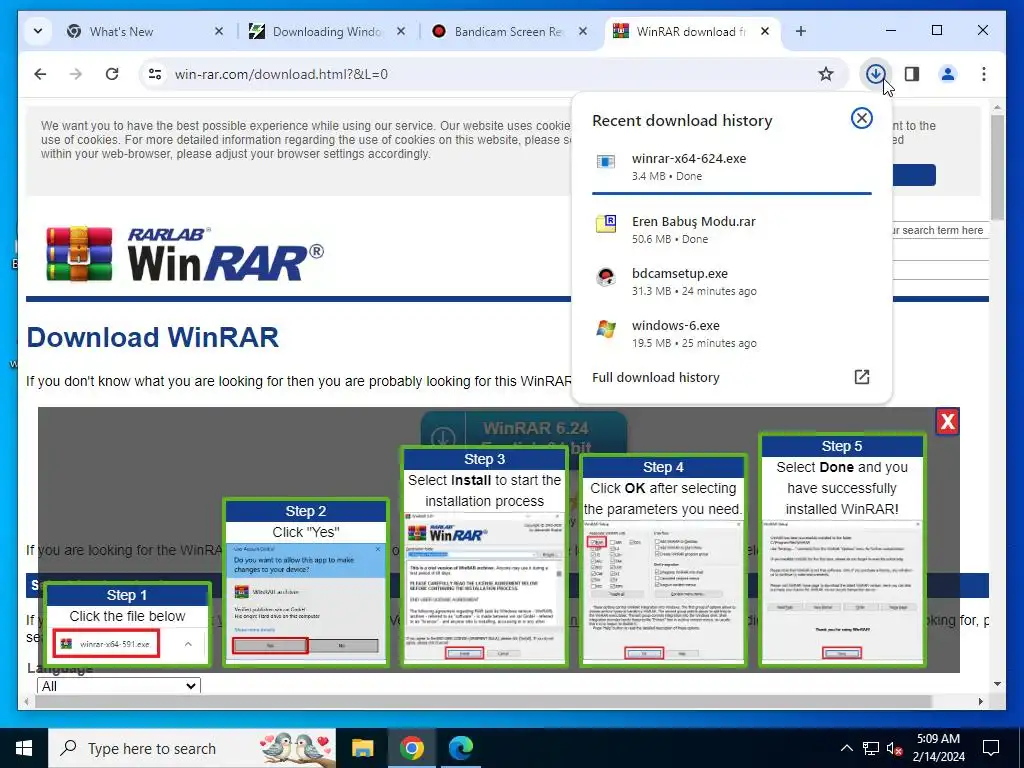Click the Step 5 Done thumbnail
1024x768 pixels.
tap(842, 550)
